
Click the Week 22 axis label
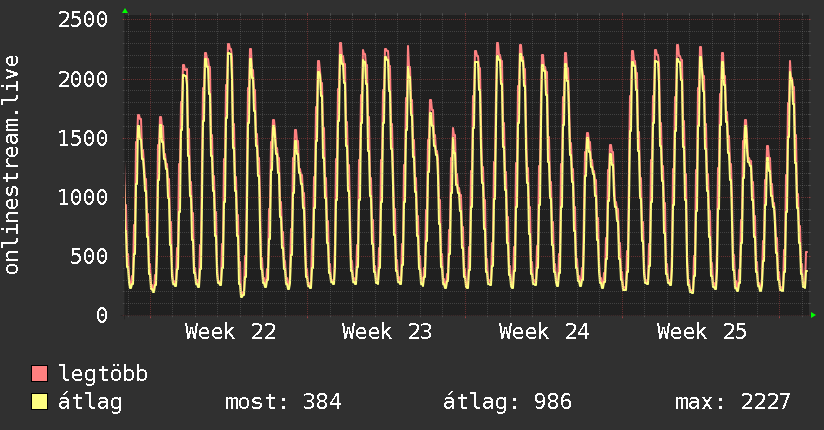coord(230,332)
